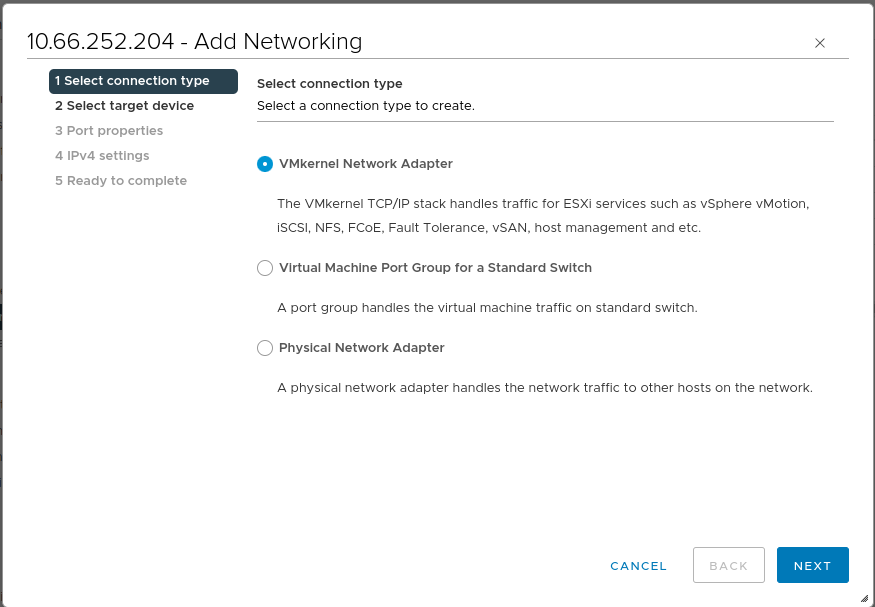Click CANCEL to abort the wizard
The width and height of the screenshot is (875, 607).
click(638, 565)
